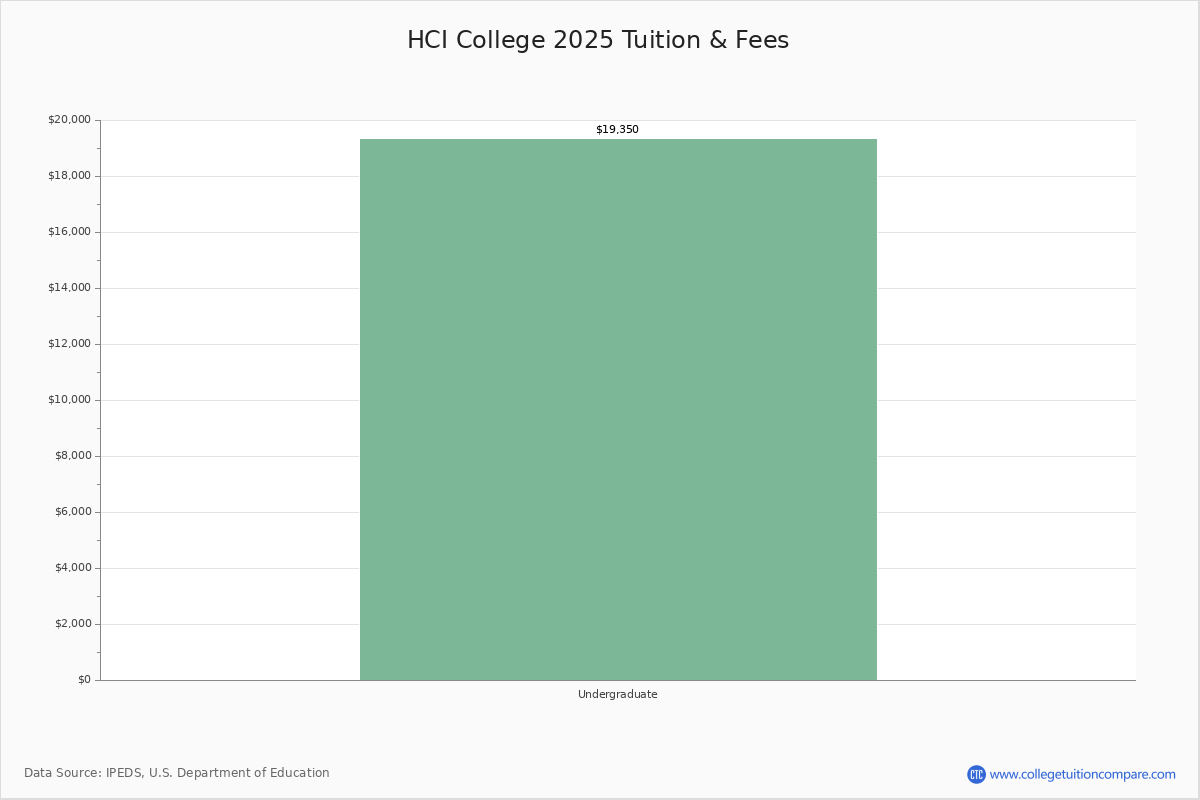Click the $18,000 y-axis label
The height and width of the screenshot is (800, 1200).
click(x=69, y=176)
